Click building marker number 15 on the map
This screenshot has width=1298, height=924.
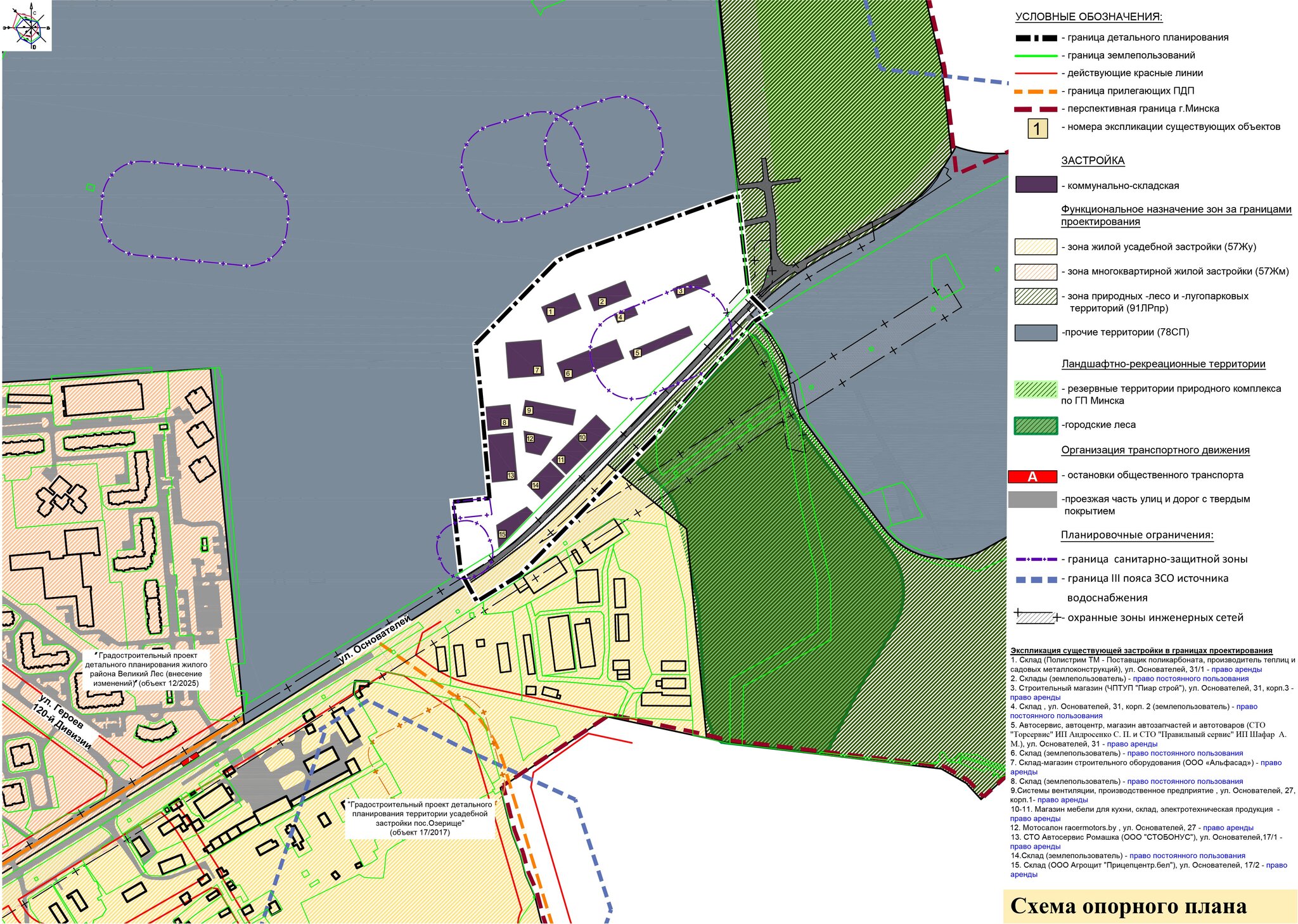tap(502, 534)
